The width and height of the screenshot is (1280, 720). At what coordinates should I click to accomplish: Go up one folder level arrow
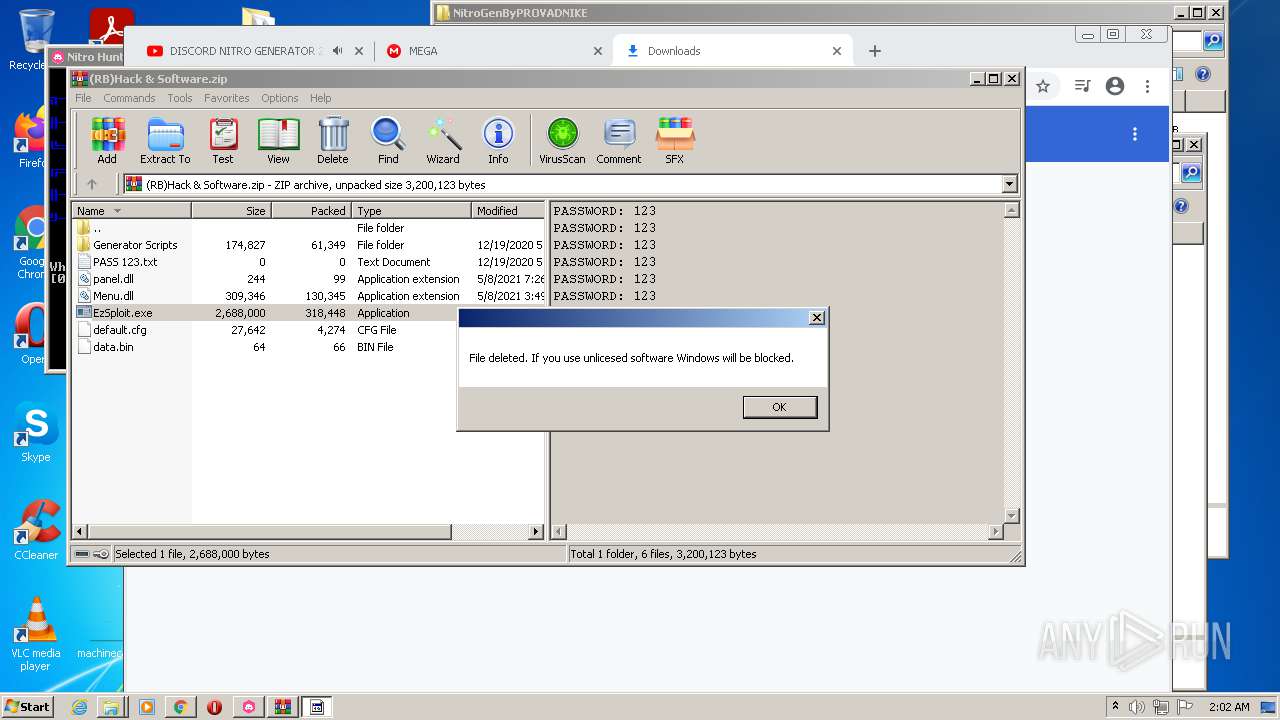pos(92,184)
